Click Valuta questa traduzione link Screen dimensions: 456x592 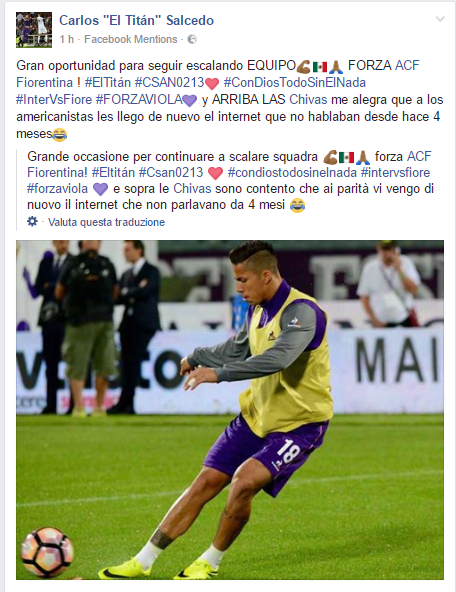point(106,222)
